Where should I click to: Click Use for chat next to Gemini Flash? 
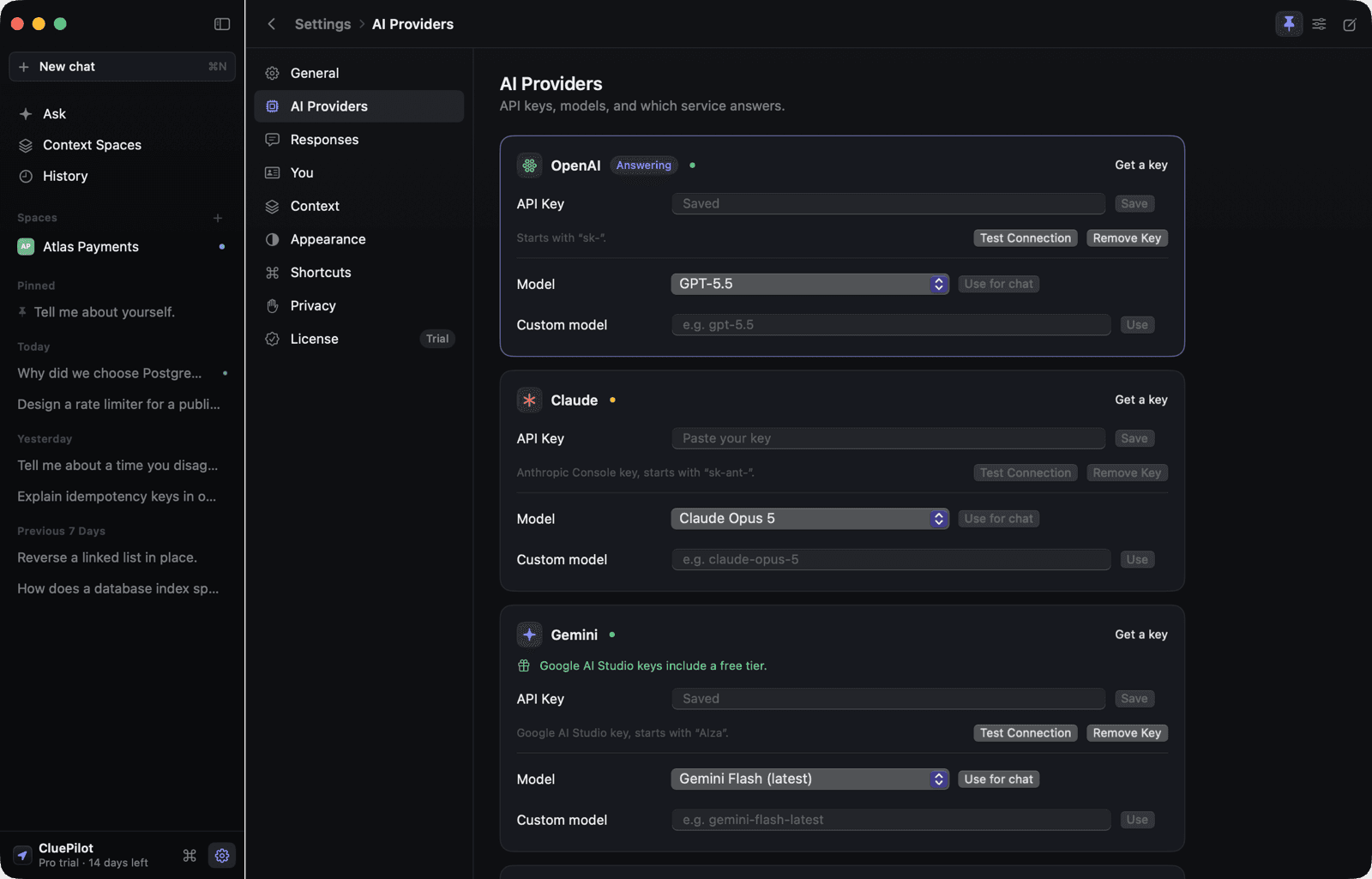998,779
